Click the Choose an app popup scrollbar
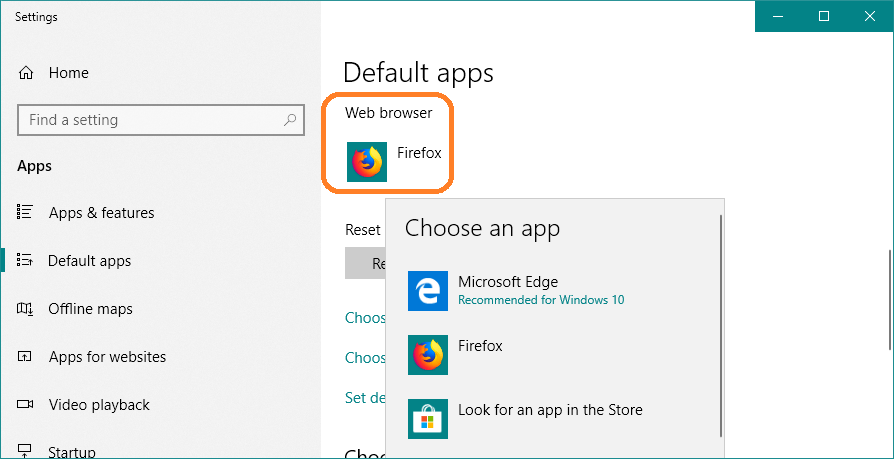894x459 pixels. [722, 325]
